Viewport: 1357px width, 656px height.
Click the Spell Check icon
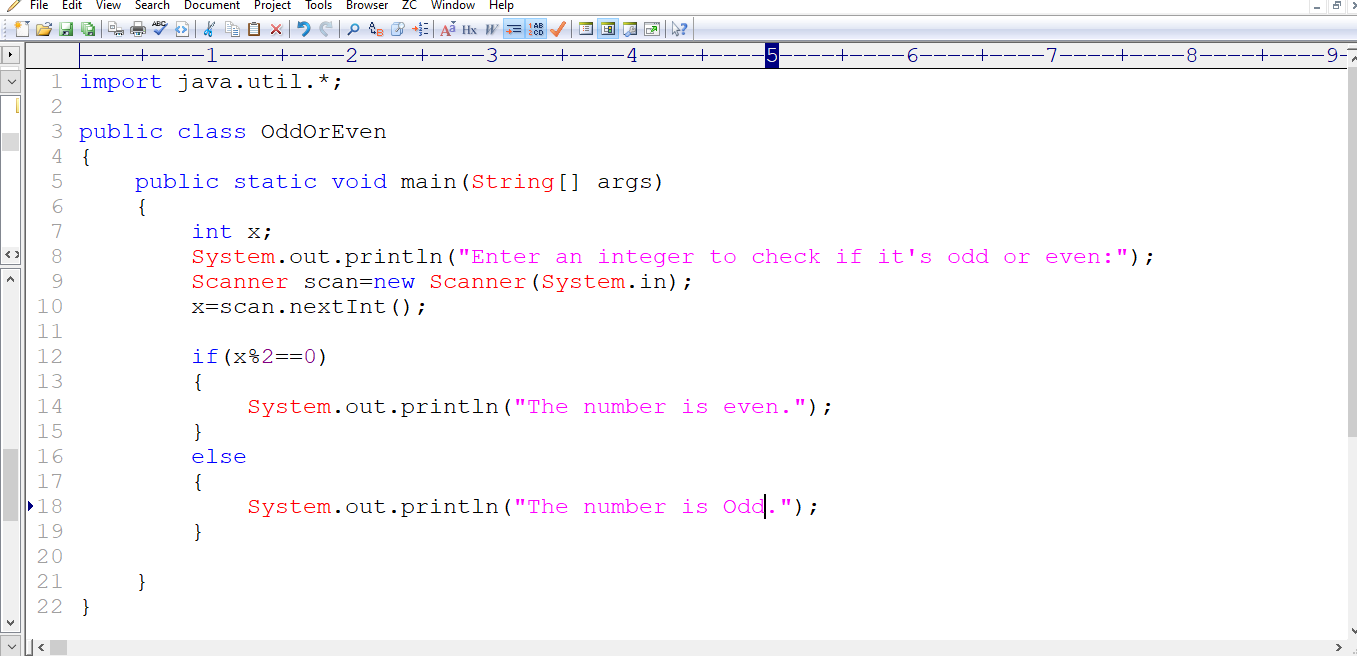click(159, 29)
